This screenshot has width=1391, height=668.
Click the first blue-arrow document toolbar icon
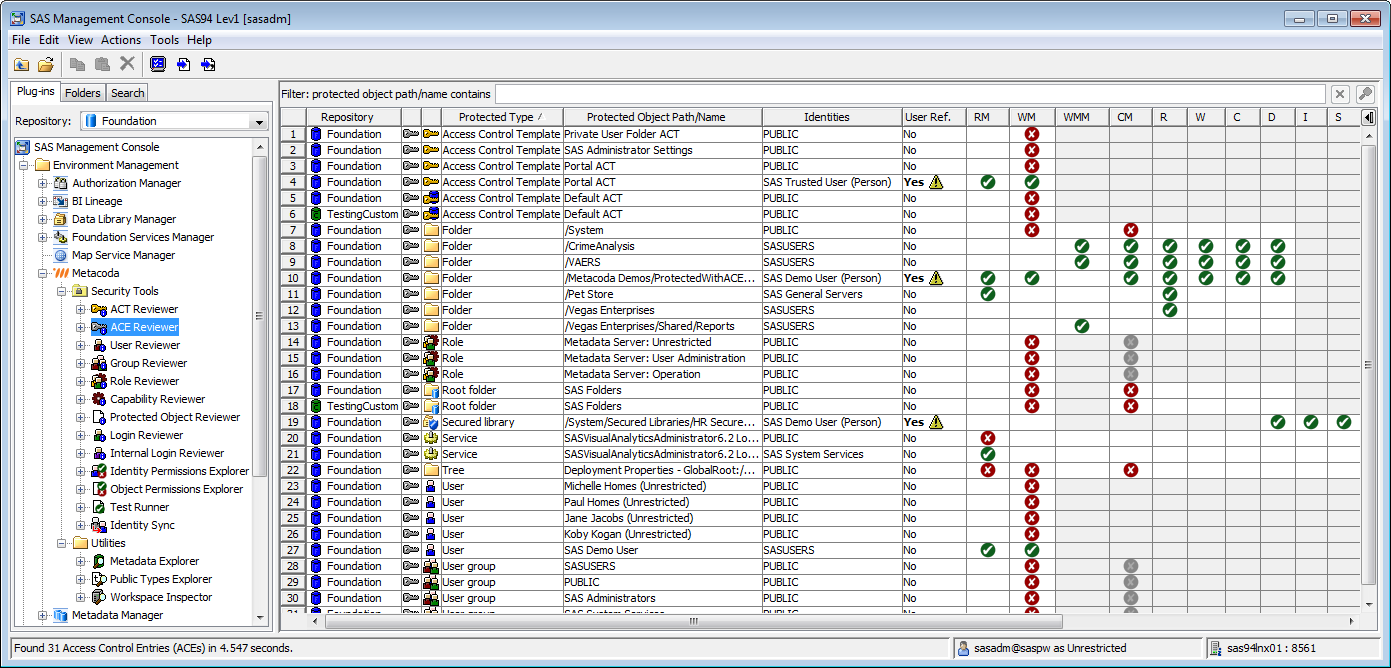pyautogui.click(x=183, y=65)
